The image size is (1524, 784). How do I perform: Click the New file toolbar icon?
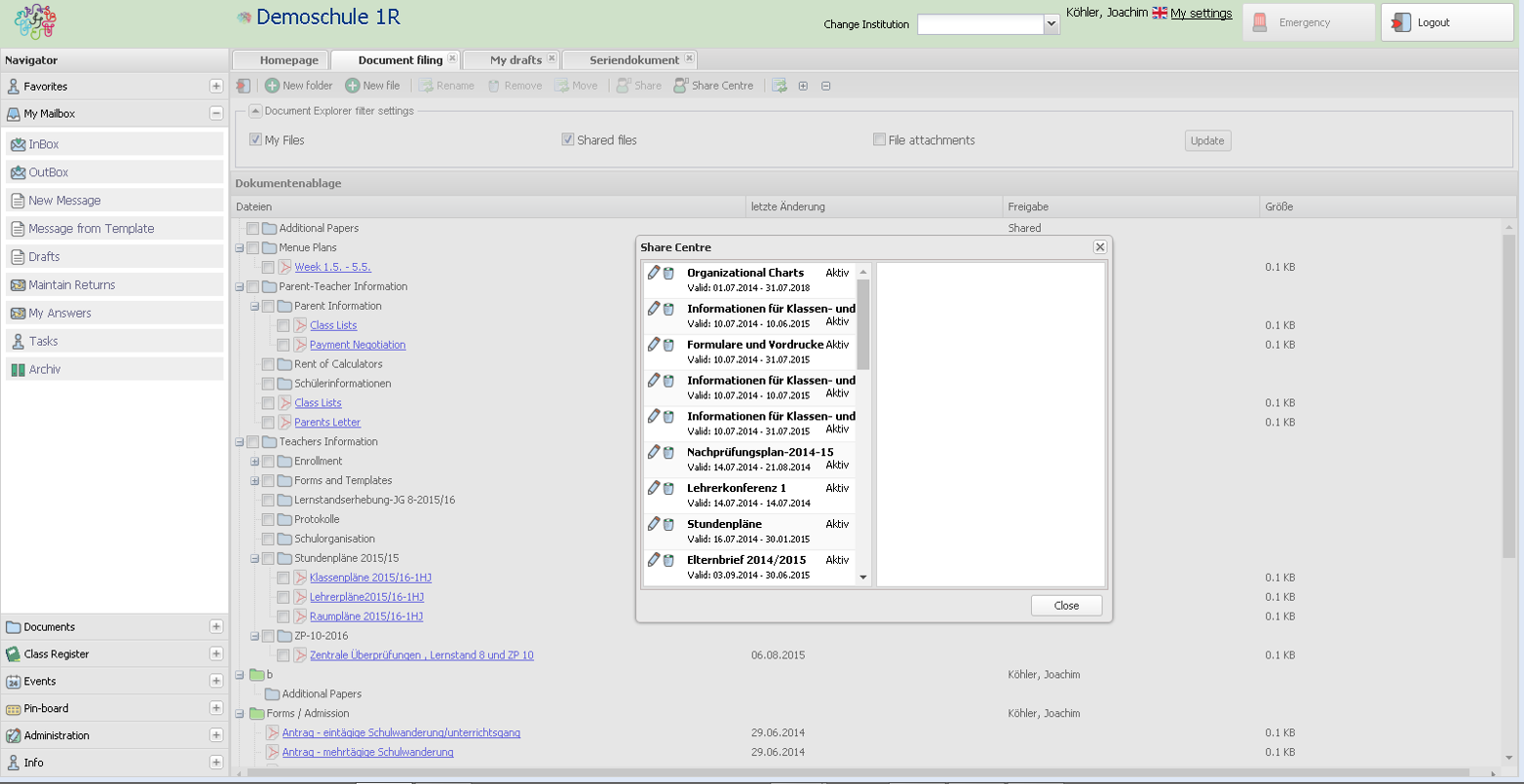tap(353, 86)
